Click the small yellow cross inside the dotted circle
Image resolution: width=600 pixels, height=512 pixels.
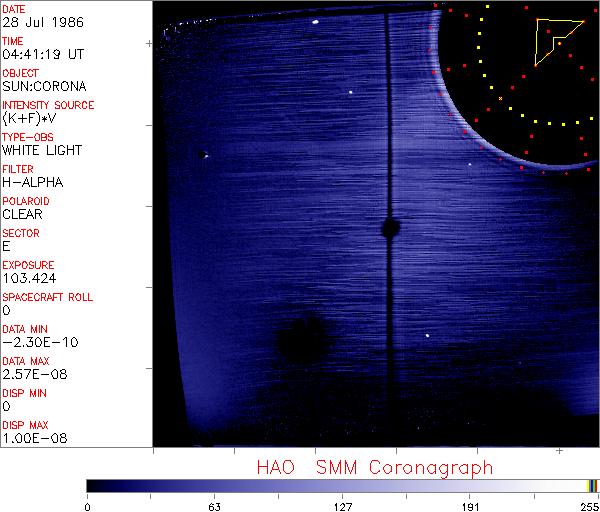500,98
